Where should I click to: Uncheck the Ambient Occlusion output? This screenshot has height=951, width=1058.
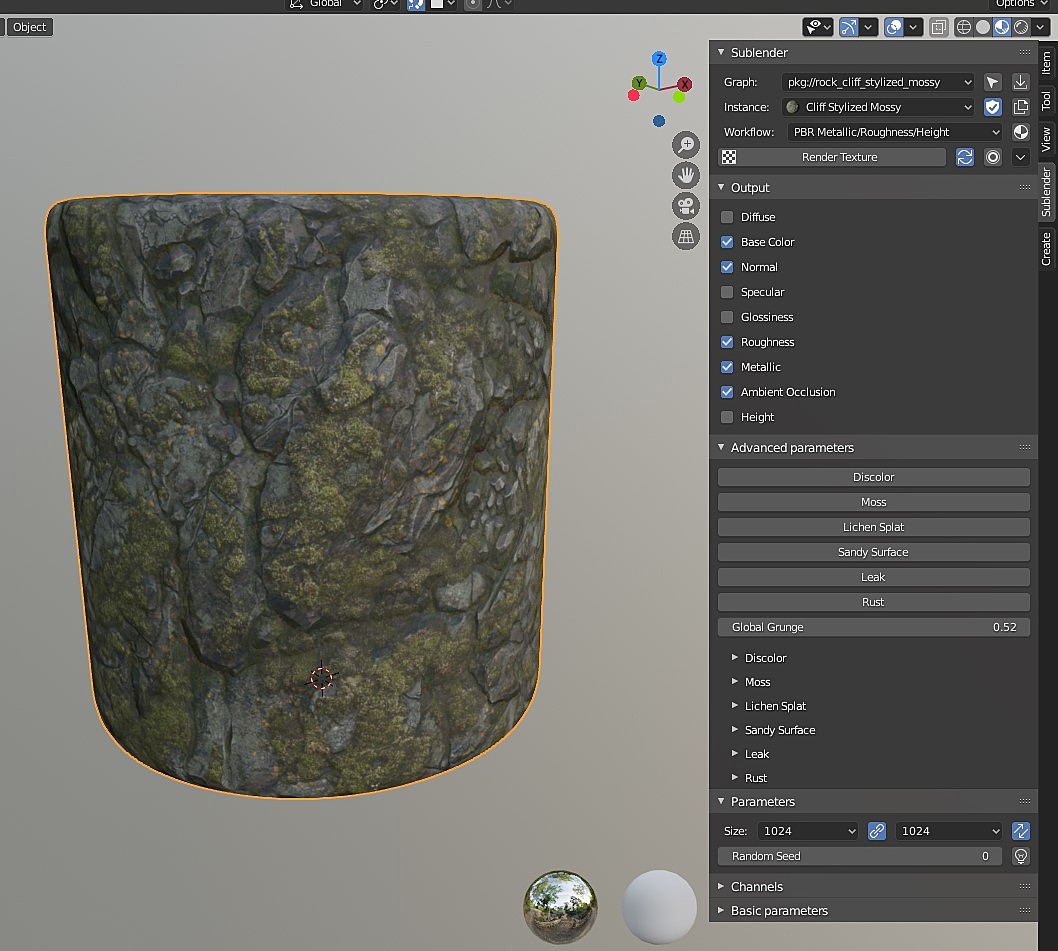pyautogui.click(x=727, y=392)
